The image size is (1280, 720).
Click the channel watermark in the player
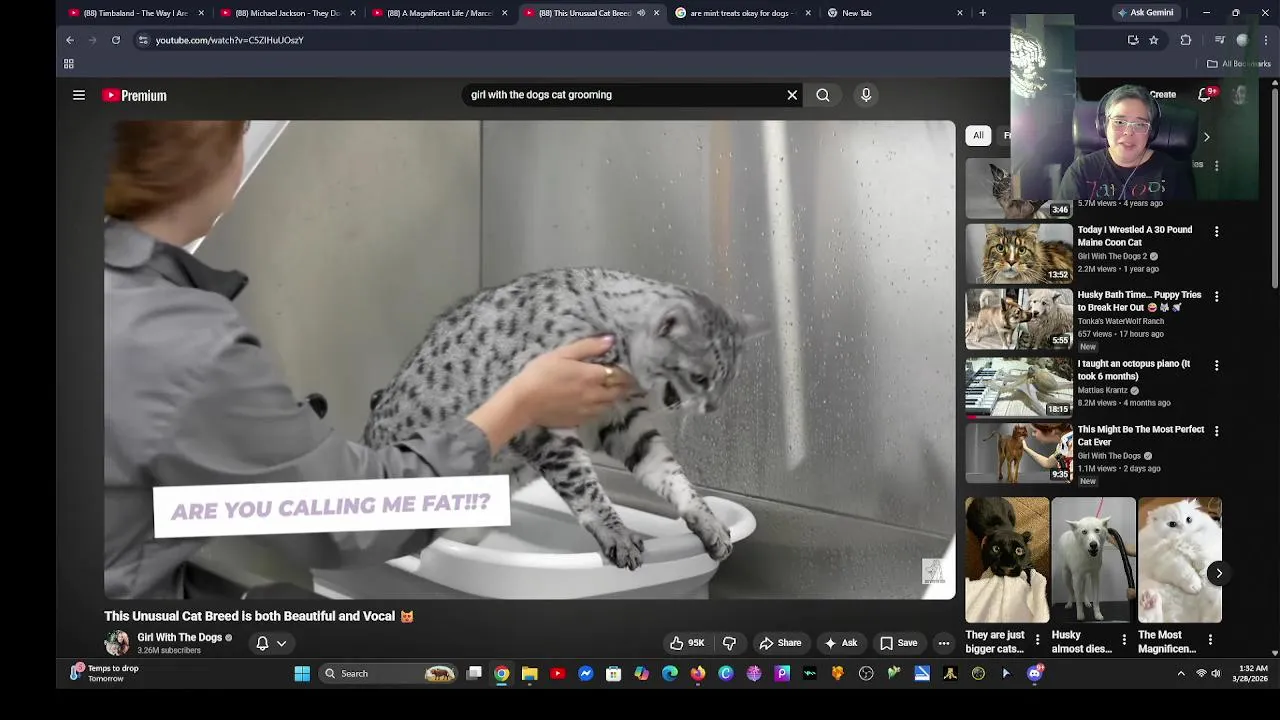pos(933,572)
